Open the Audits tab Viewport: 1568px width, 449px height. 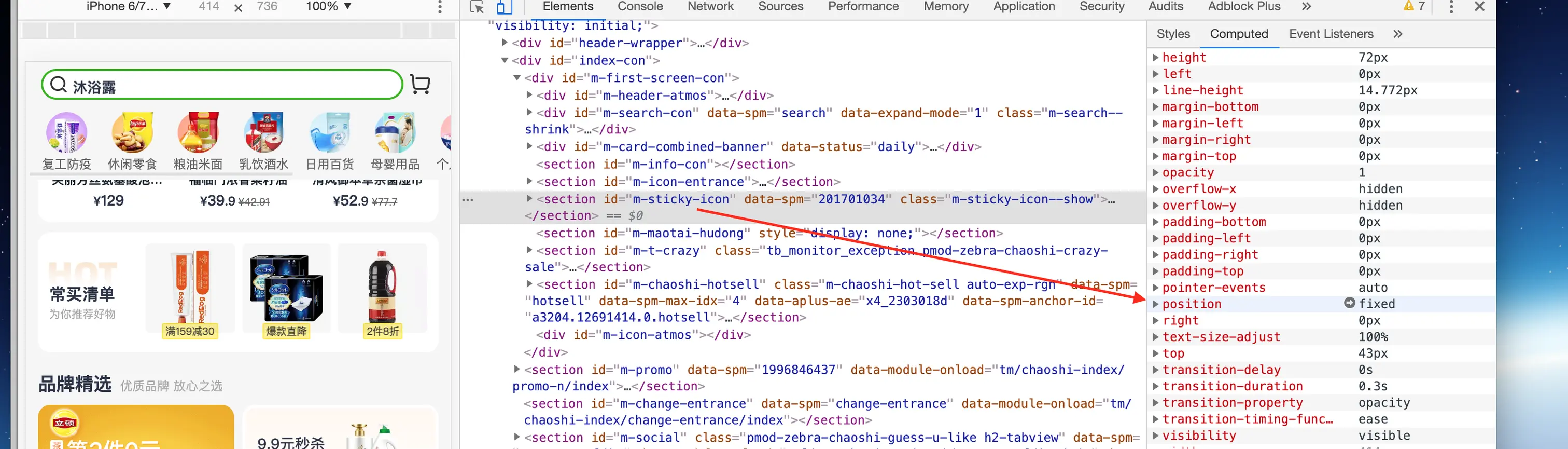1166,7
